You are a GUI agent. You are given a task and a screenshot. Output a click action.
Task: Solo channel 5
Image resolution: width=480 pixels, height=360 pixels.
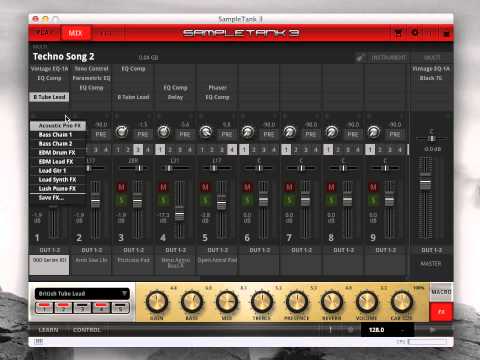tap(205, 200)
